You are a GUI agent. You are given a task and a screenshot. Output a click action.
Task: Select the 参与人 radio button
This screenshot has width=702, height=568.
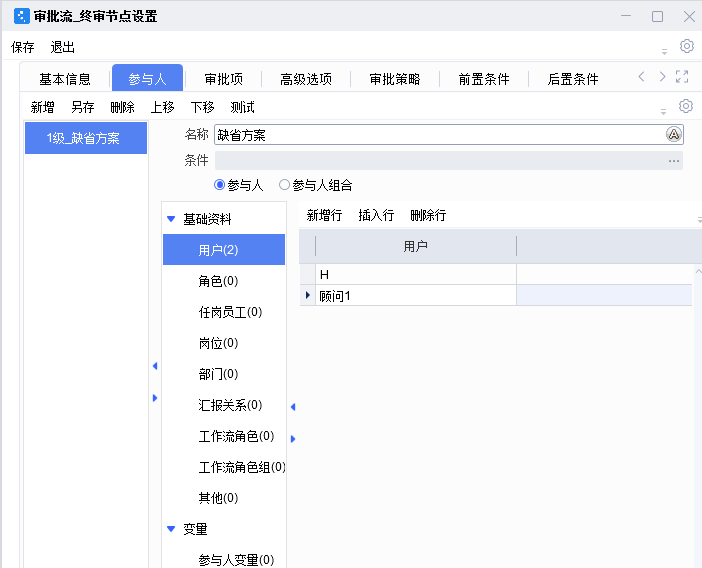220,185
